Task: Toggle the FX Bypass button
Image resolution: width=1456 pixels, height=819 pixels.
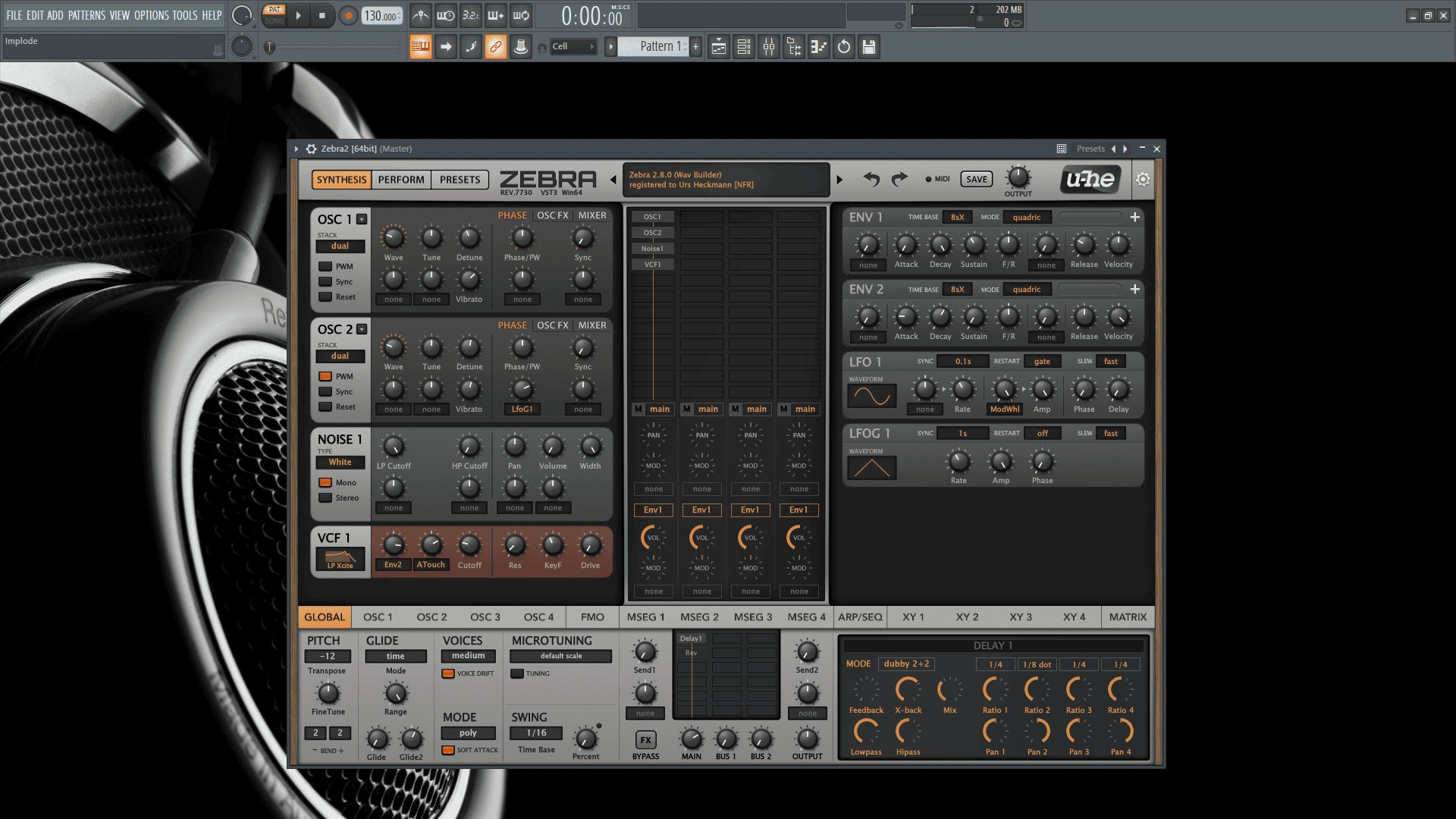Action: 645,740
